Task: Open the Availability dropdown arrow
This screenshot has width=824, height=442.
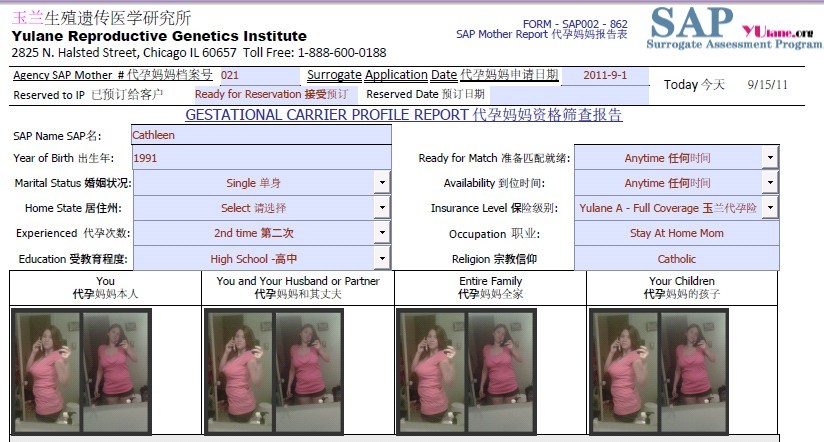Action: point(770,183)
